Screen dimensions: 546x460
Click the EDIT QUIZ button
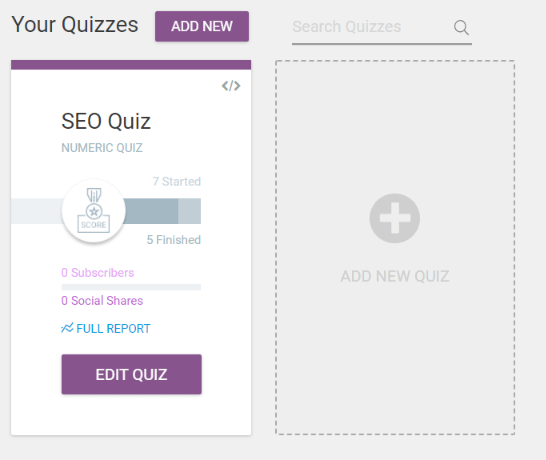132,374
